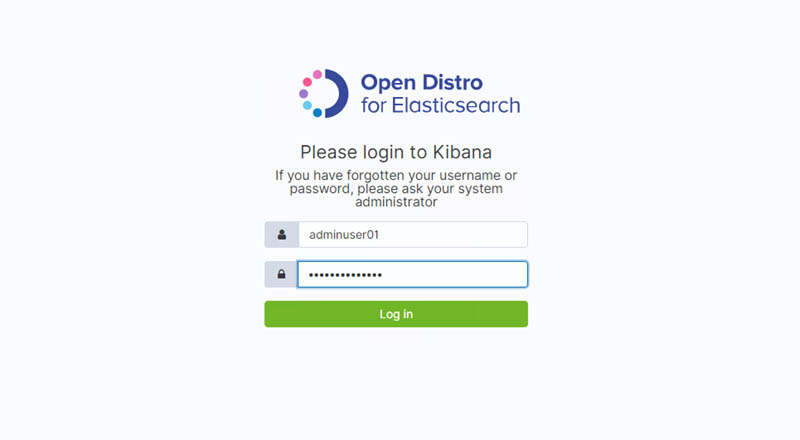Image resolution: width=800 pixels, height=440 pixels.
Task: Click the "Open Distro" logo title text
Action: point(421,83)
